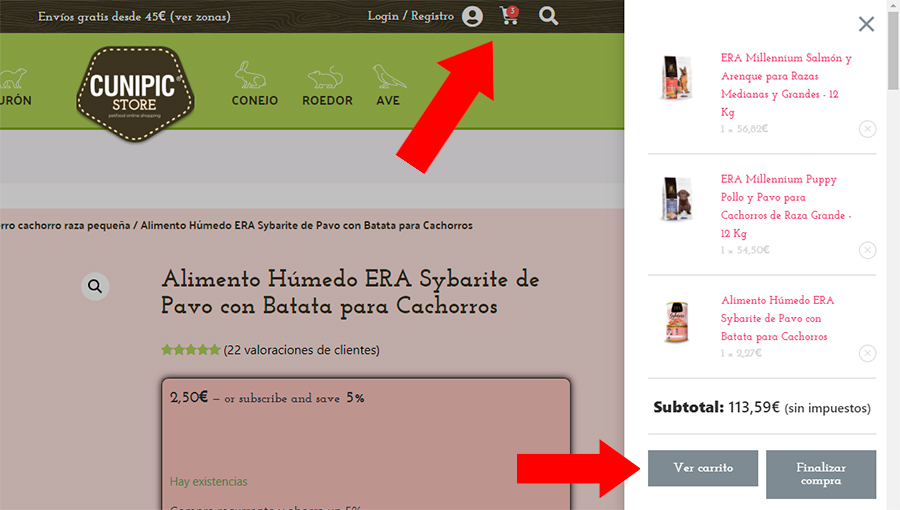Open ERA Millennium Puppy Pollo y Pavo link
This screenshot has width=900, height=510.
pos(786,206)
